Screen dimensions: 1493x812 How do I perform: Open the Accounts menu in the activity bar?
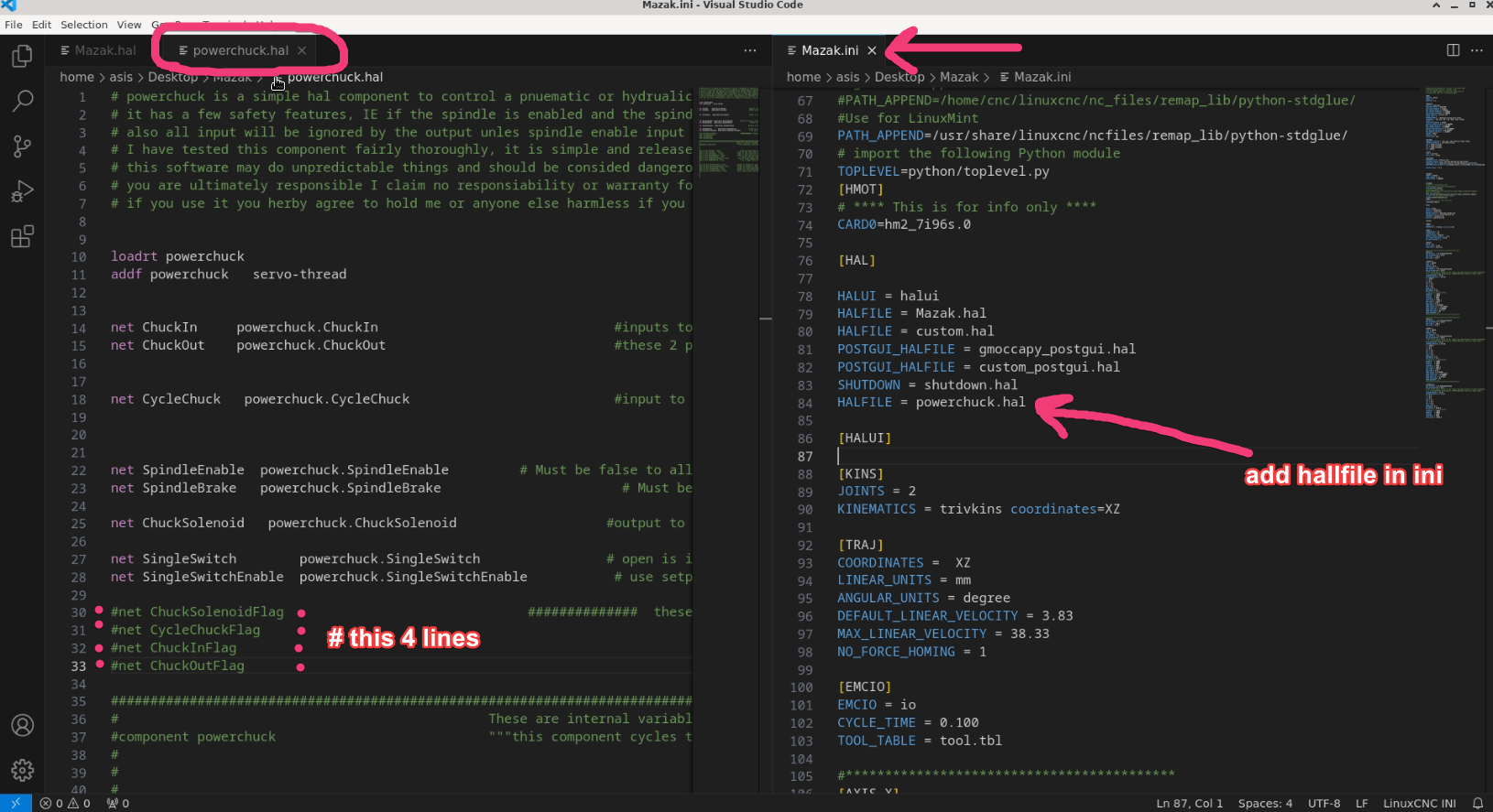tap(22, 725)
